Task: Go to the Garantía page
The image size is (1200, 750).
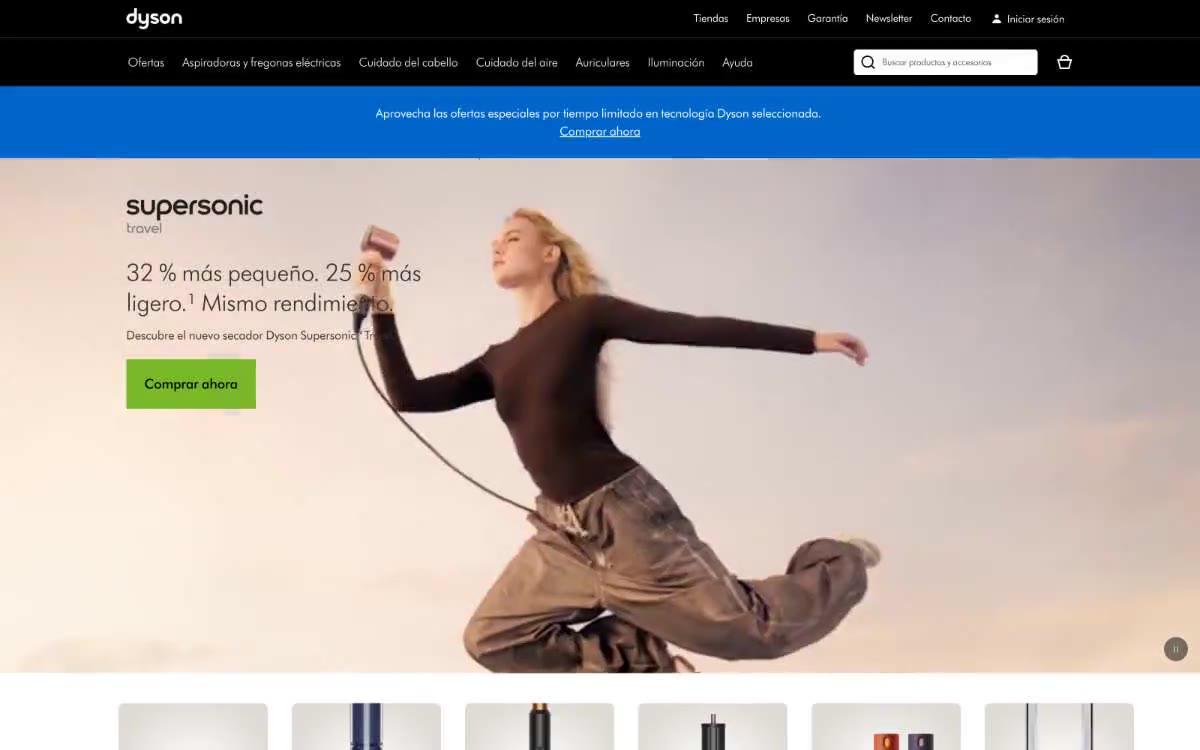Action: click(x=828, y=19)
